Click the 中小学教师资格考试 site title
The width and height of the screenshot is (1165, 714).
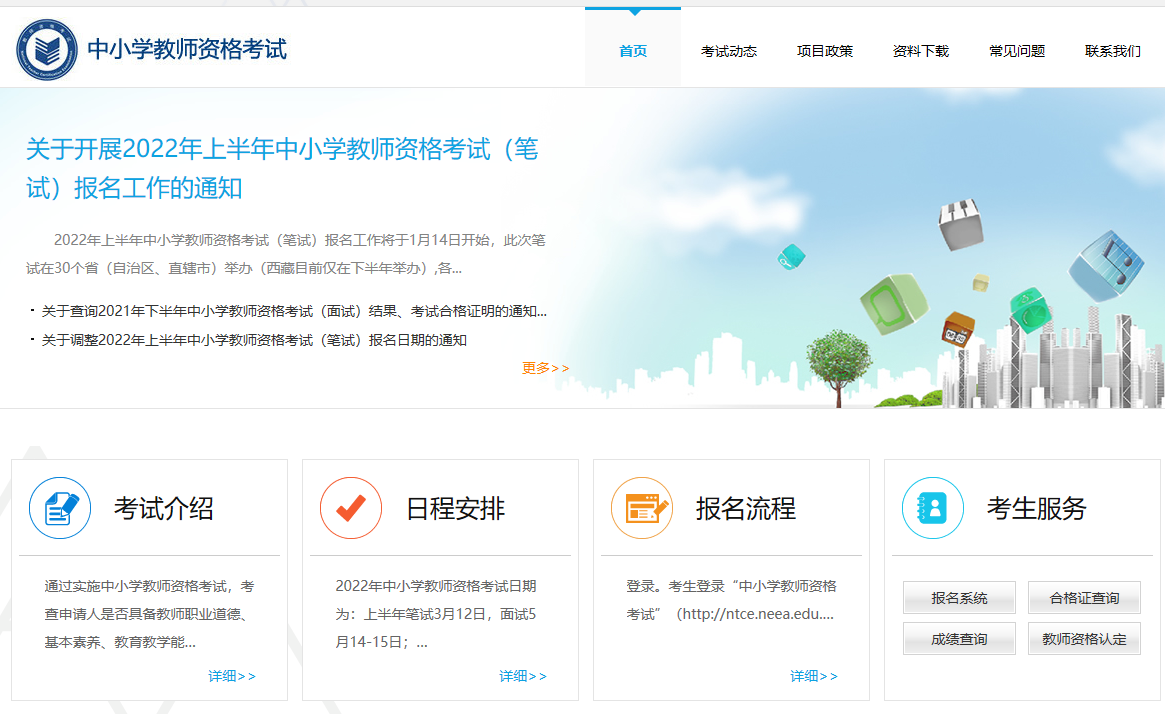click(x=187, y=49)
